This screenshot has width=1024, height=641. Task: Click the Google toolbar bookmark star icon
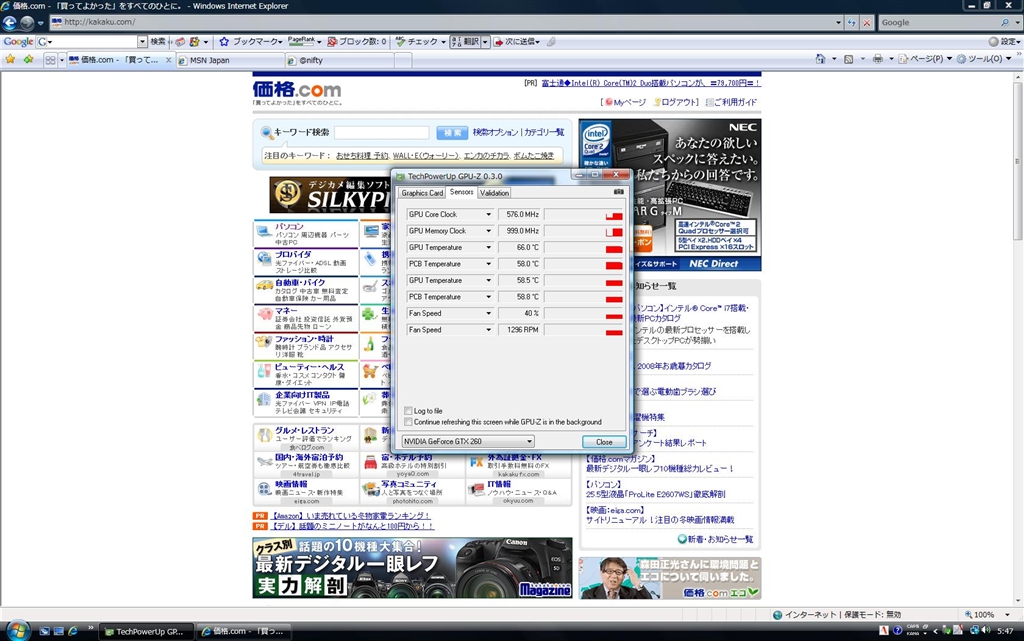click(224, 41)
